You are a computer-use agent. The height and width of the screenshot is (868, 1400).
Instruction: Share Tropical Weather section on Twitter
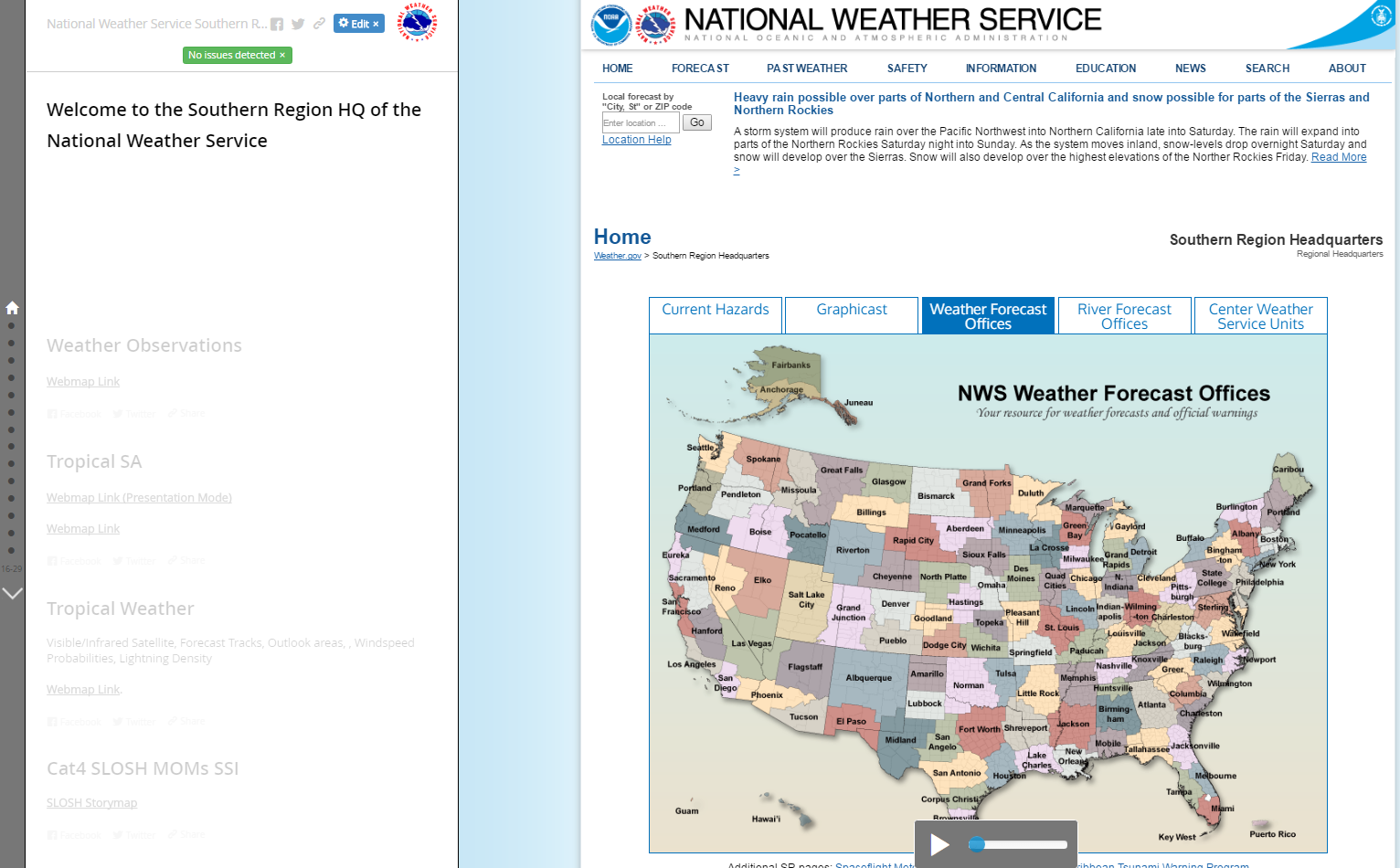[134, 722]
